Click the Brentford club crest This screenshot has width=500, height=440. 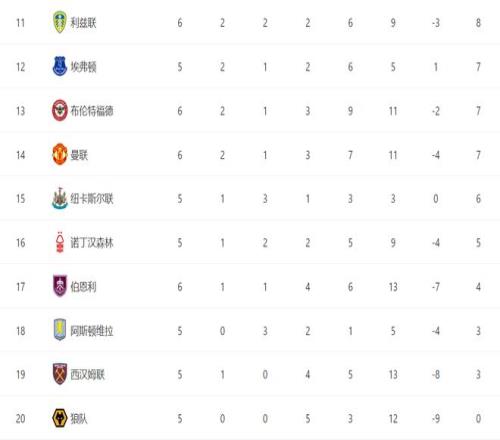coord(60,110)
